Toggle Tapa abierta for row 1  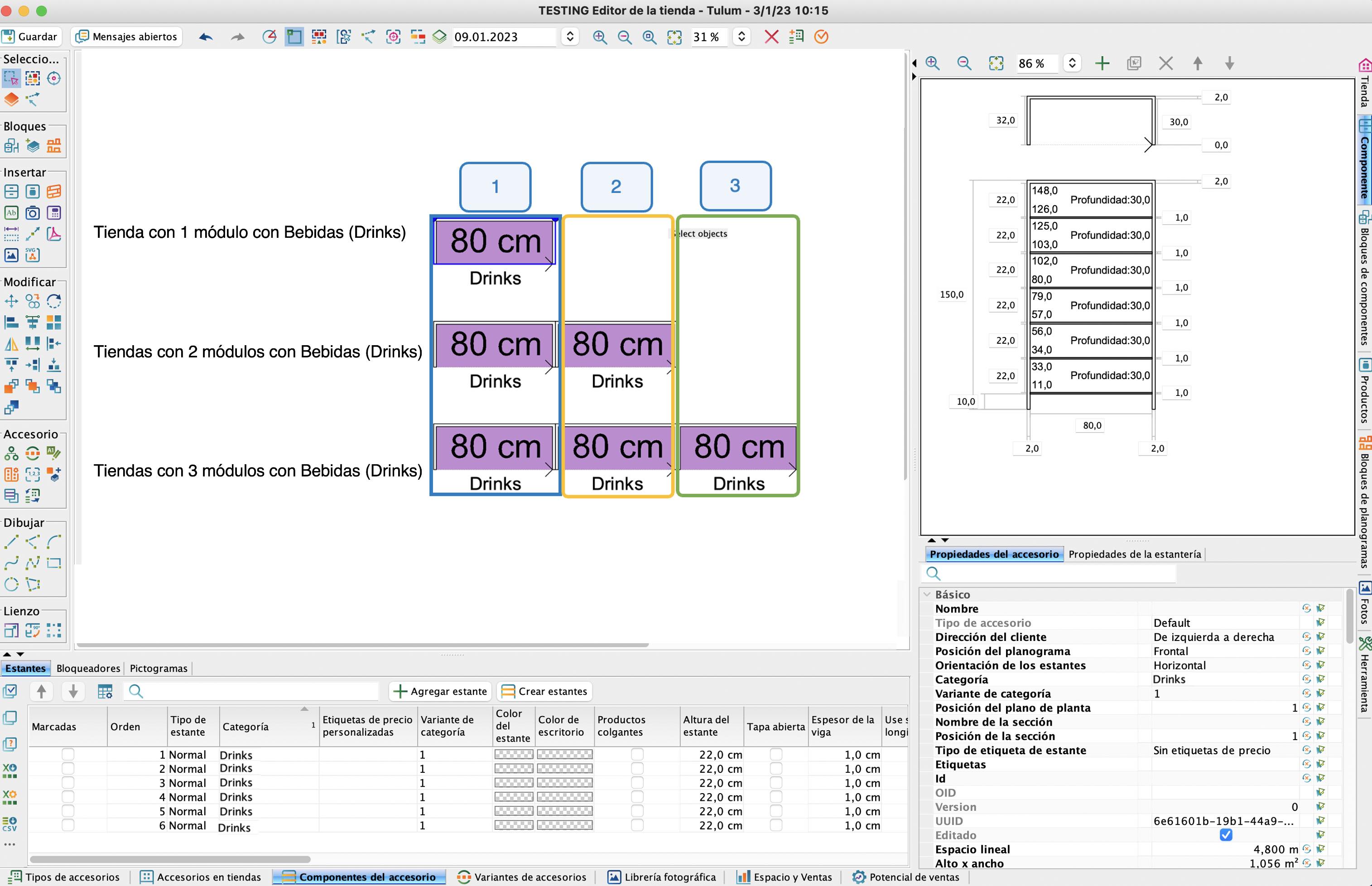(x=775, y=754)
